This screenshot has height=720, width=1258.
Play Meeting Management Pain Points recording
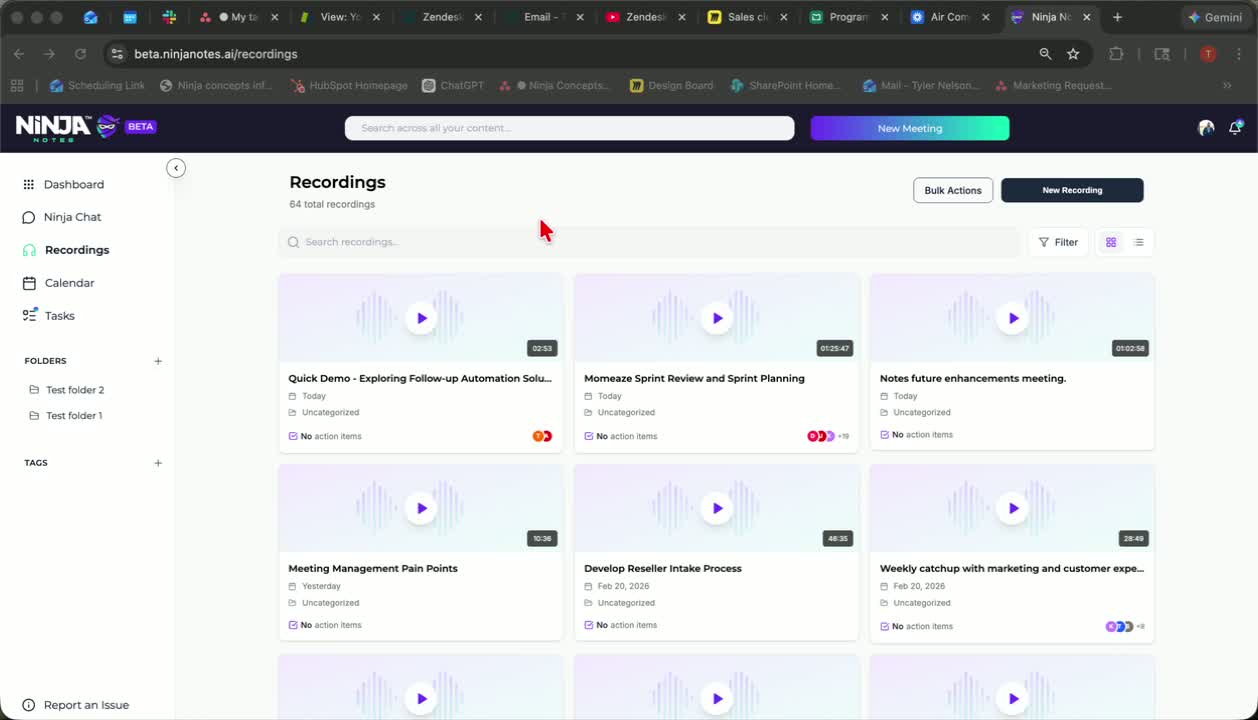[x=421, y=508]
